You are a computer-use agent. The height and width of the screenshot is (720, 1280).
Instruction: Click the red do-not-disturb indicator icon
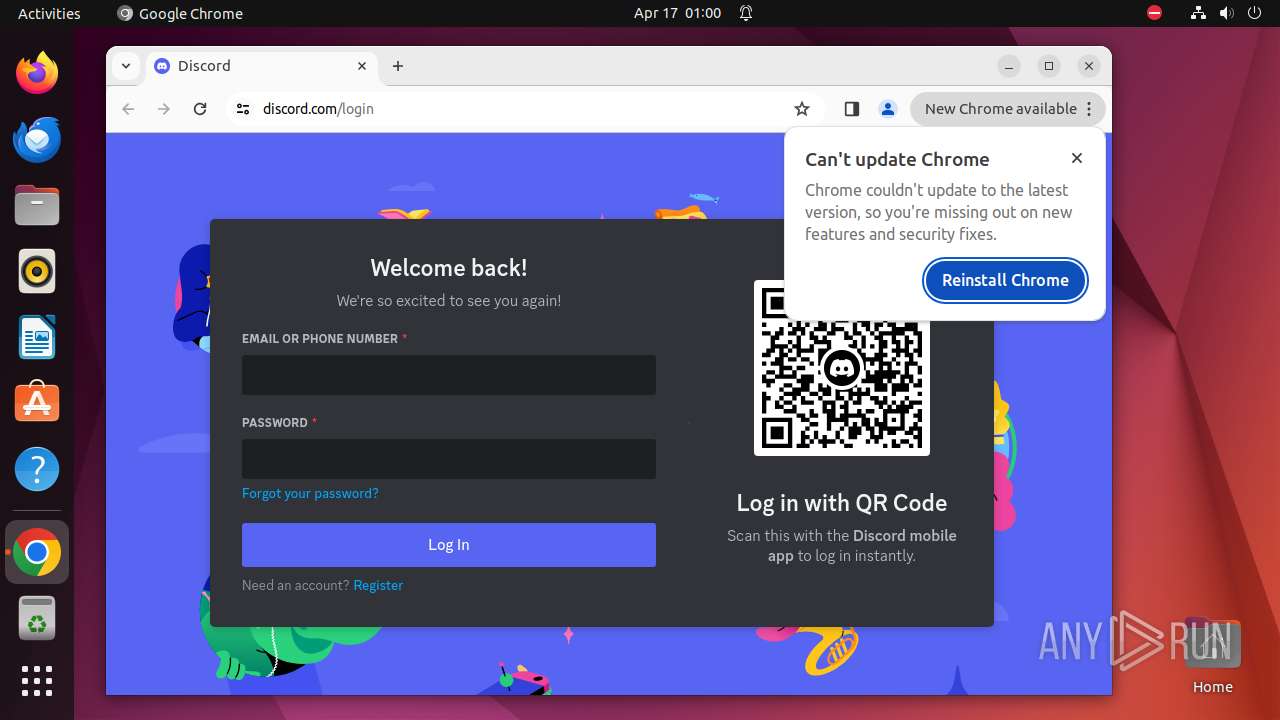coord(1155,13)
